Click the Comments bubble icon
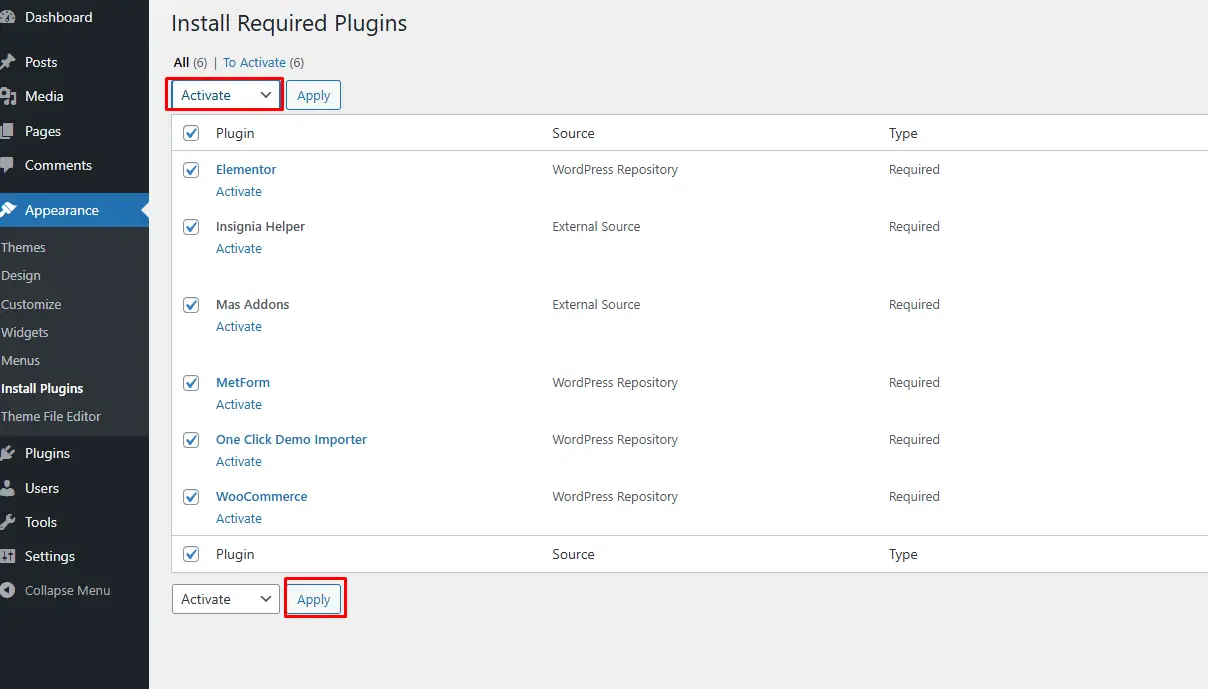This screenshot has height=689, width=1208. [x=7, y=165]
